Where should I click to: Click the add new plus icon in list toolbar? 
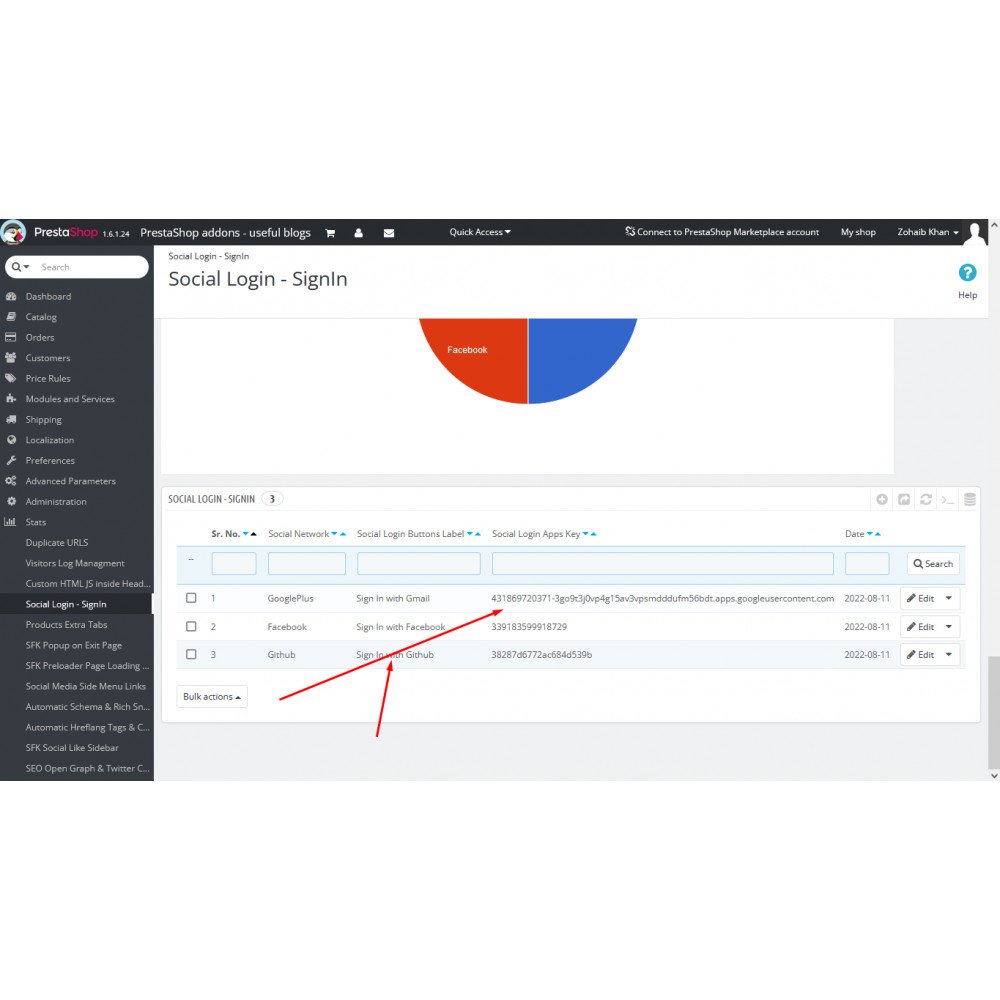point(881,499)
